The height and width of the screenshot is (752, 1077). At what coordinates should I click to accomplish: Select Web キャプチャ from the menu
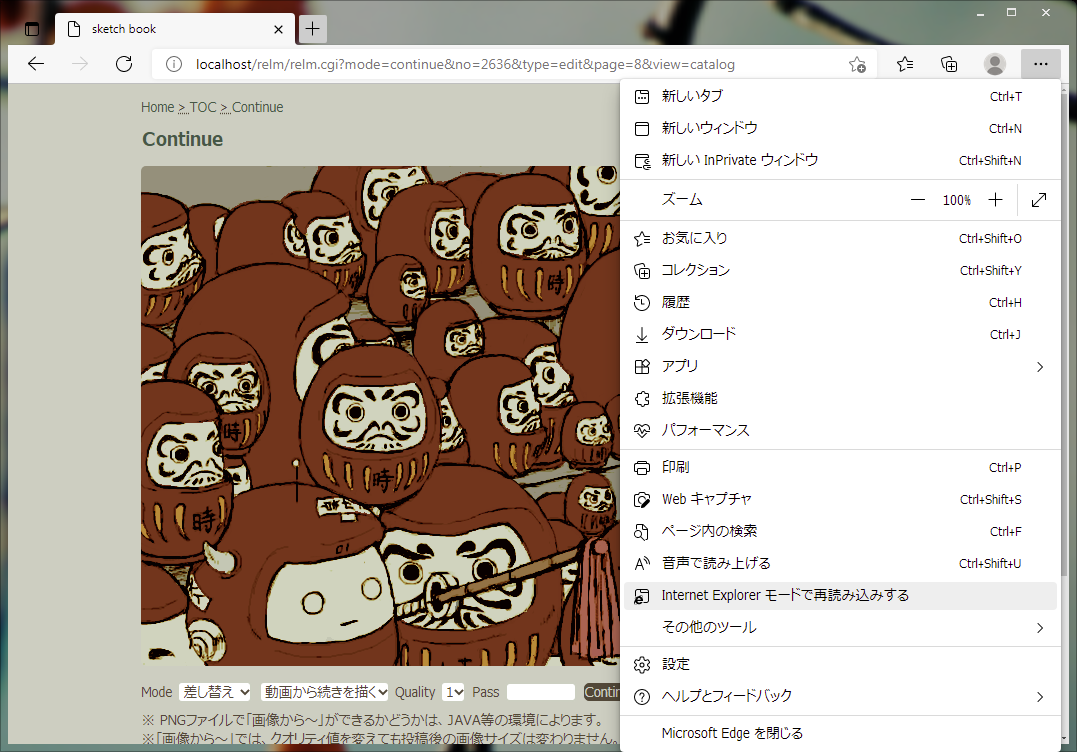(840, 499)
